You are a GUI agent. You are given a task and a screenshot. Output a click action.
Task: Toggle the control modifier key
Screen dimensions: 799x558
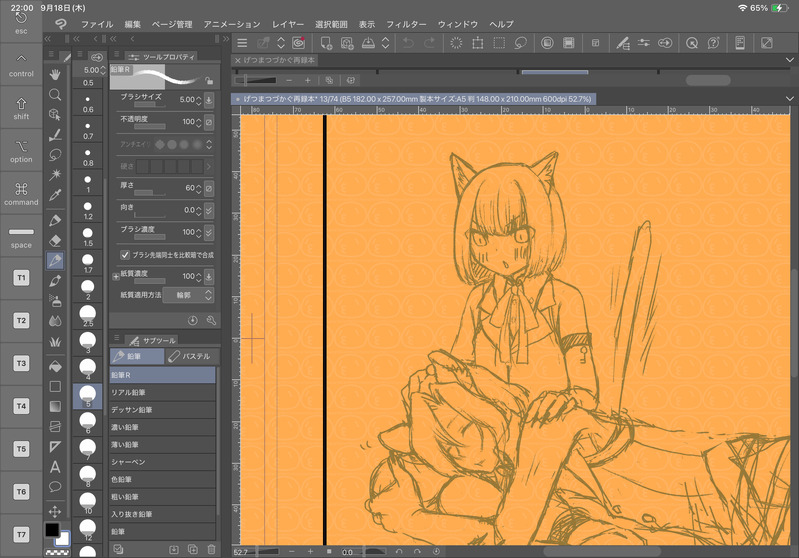(x=21, y=65)
